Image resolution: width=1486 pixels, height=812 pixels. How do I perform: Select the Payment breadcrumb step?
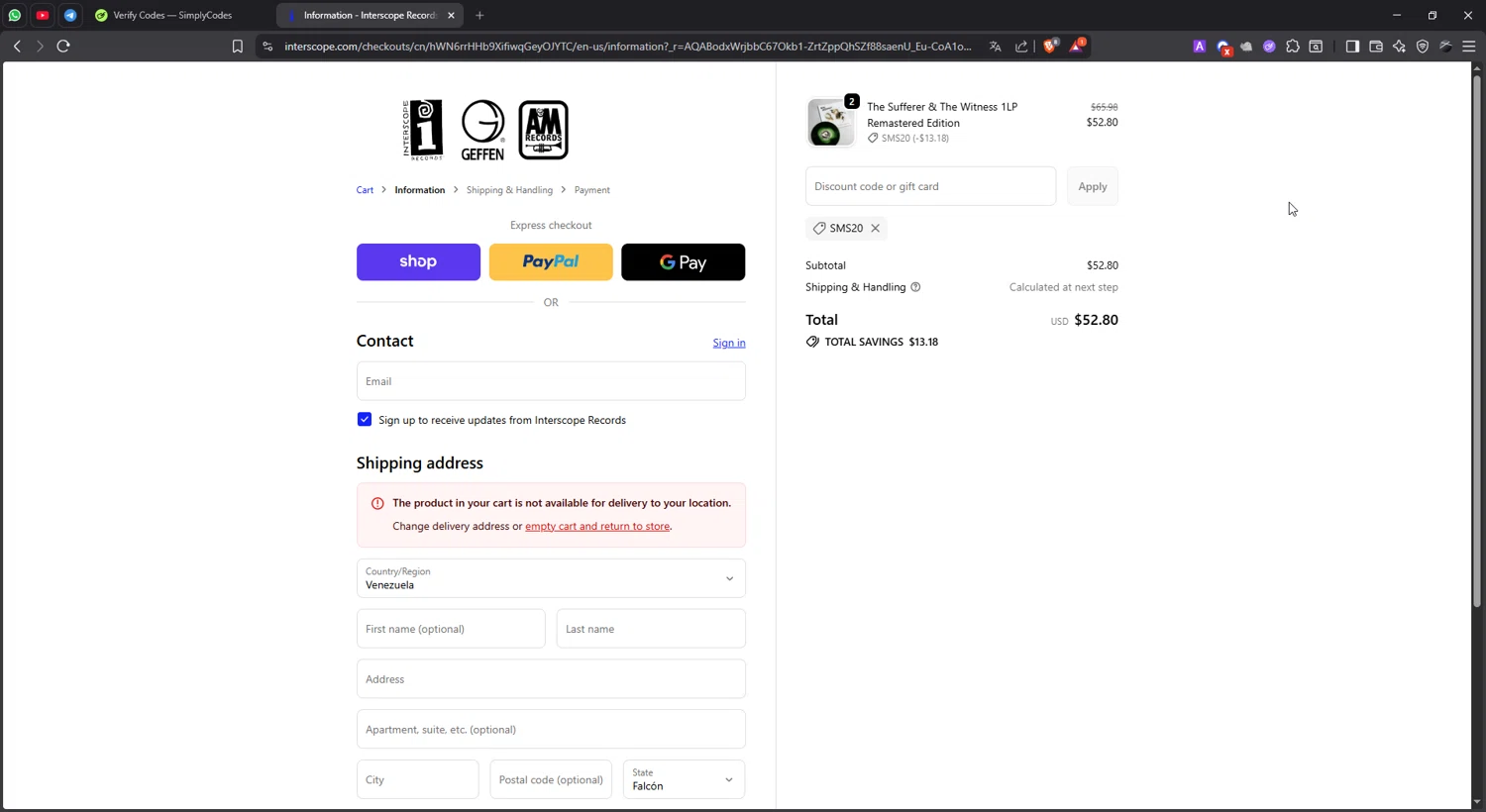coord(592,190)
